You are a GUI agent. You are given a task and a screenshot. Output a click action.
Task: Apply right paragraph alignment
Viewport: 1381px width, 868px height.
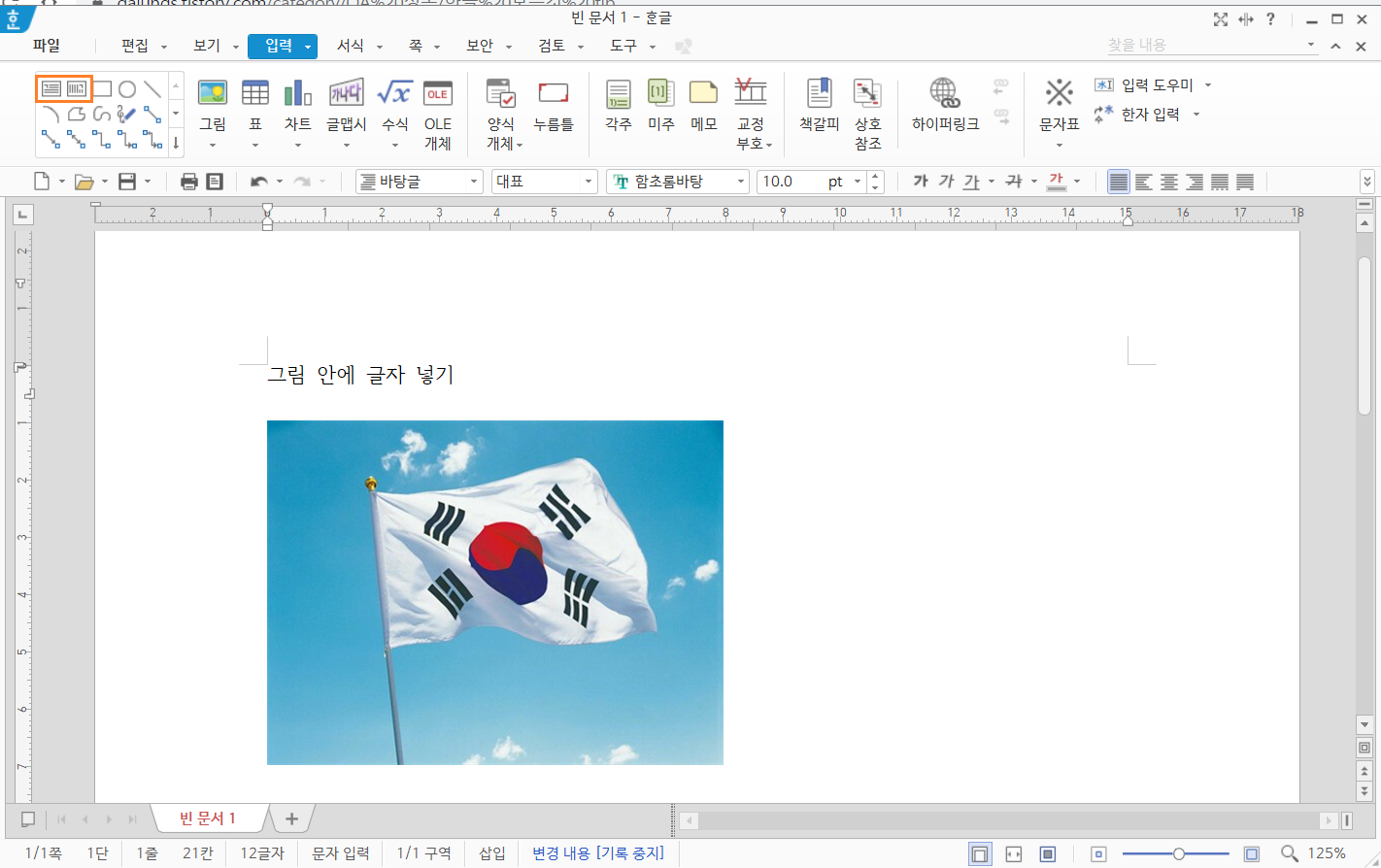click(1195, 182)
